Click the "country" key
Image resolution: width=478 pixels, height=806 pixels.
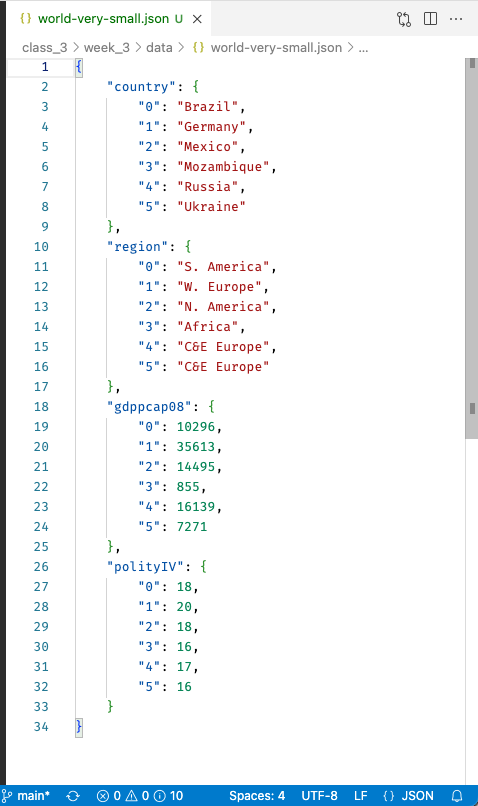(x=141, y=87)
